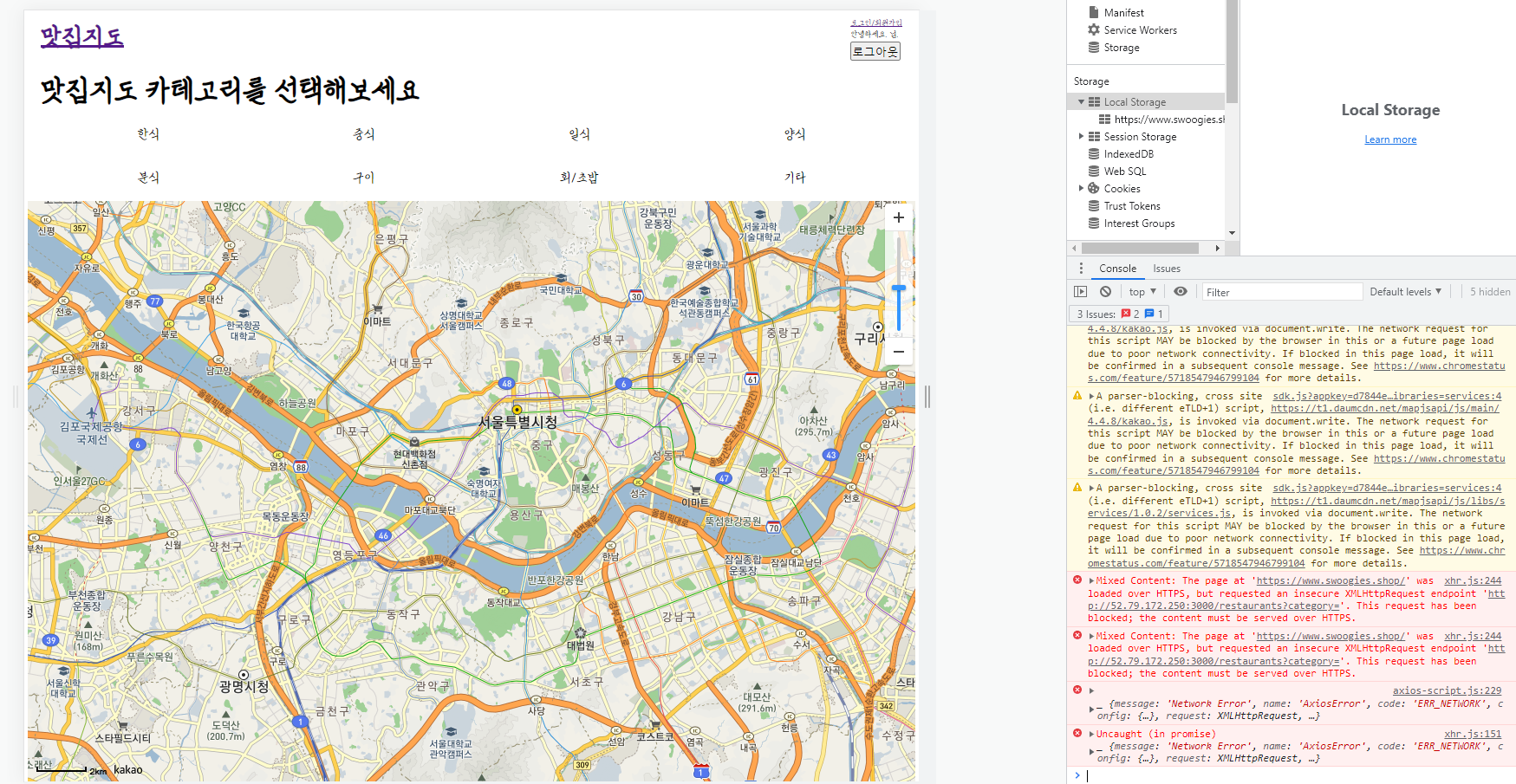Select the 일식 category
1516x784 pixels.
tap(579, 134)
